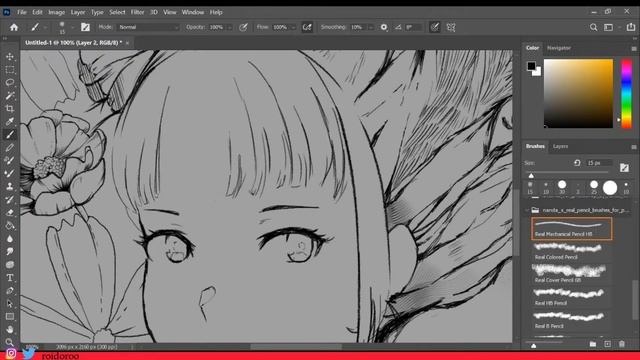Collapse the real pencil brushes folder
The height and width of the screenshot is (360, 640).
tap(527, 211)
